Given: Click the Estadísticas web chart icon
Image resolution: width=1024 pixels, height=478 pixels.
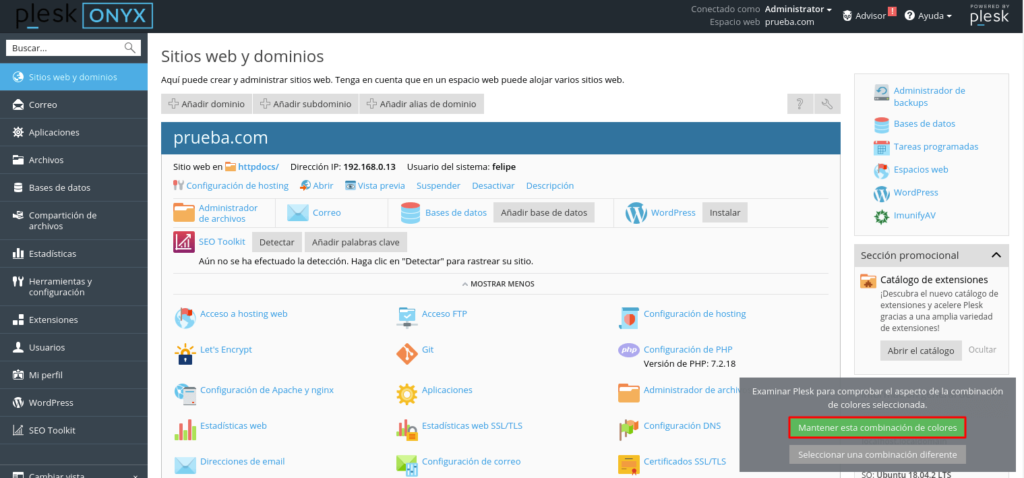Looking at the screenshot, I should tap(185, 428).
